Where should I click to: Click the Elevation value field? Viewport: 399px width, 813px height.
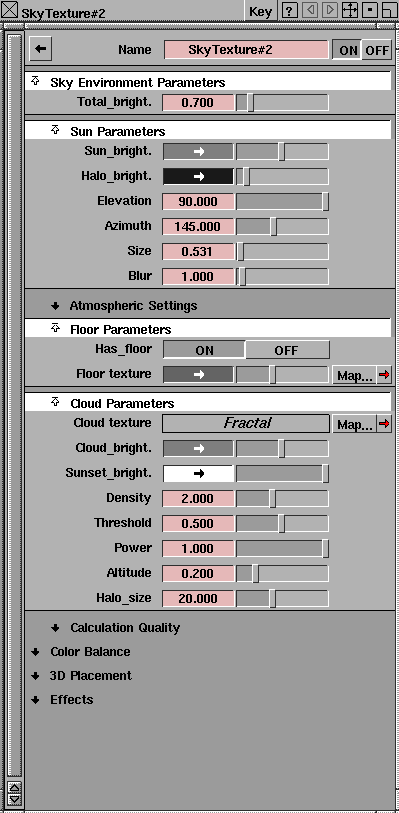tap(198, 201)
